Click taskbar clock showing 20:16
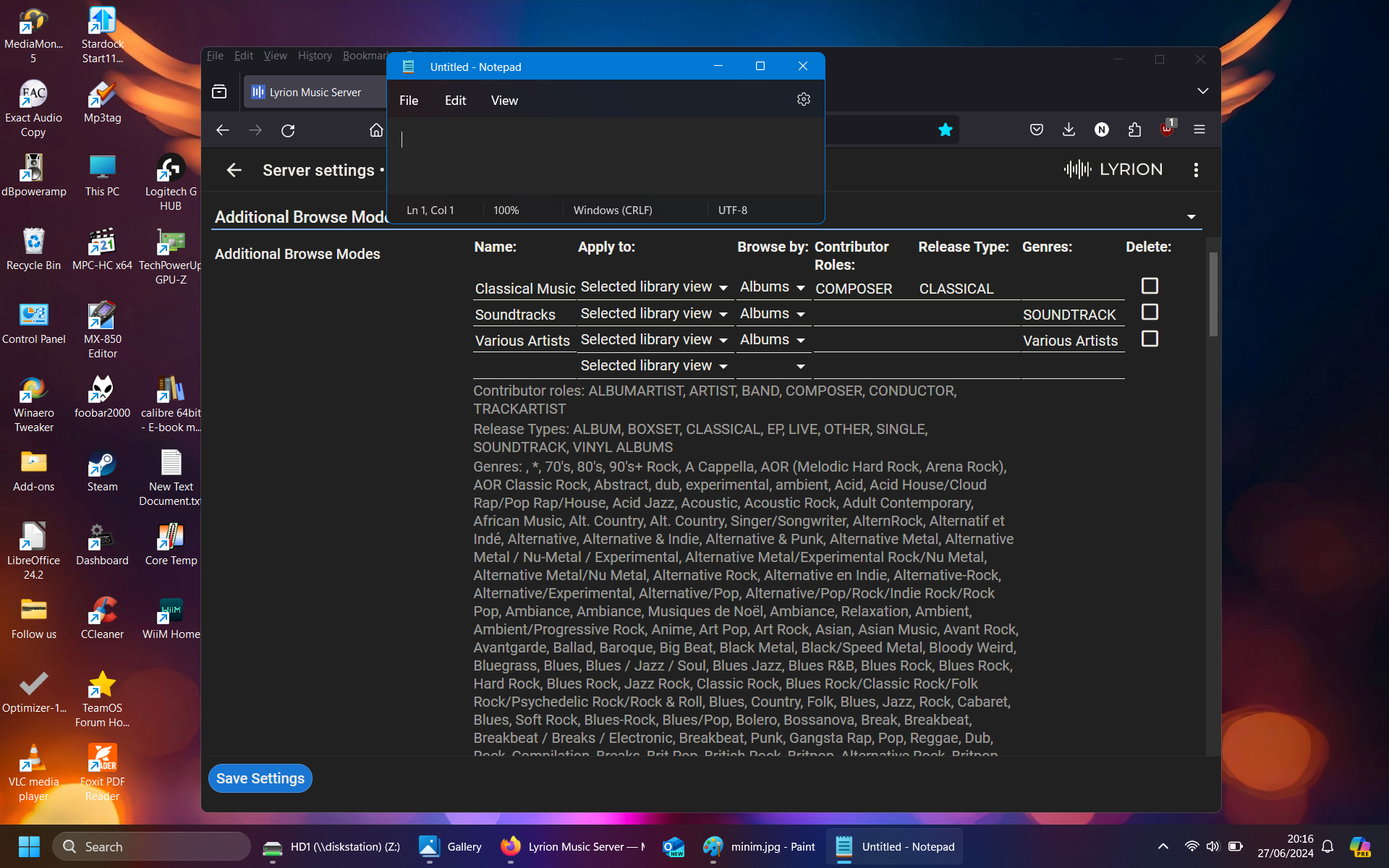 (1286, 846)
